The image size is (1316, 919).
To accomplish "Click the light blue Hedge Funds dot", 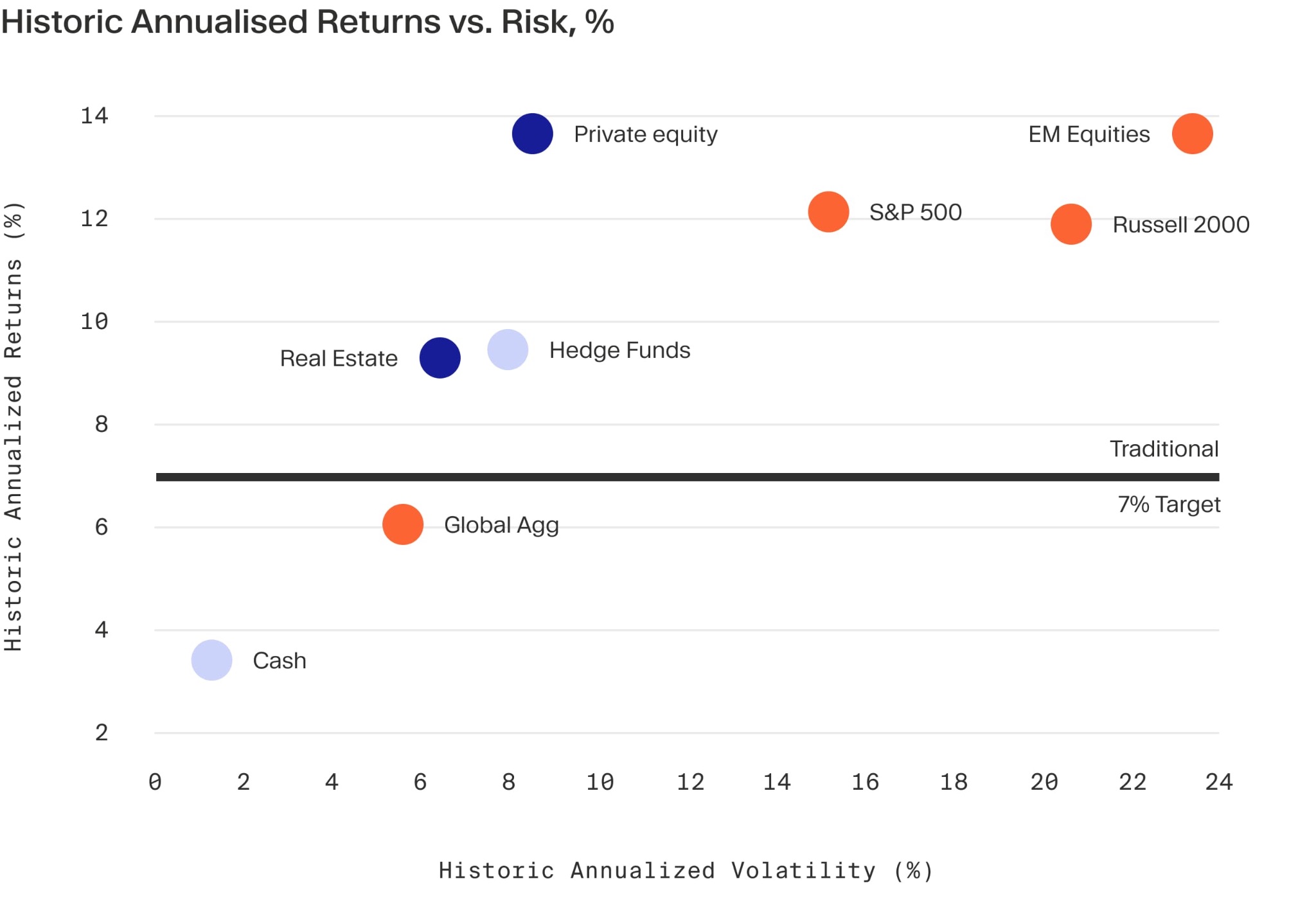I will click(508, 350).
